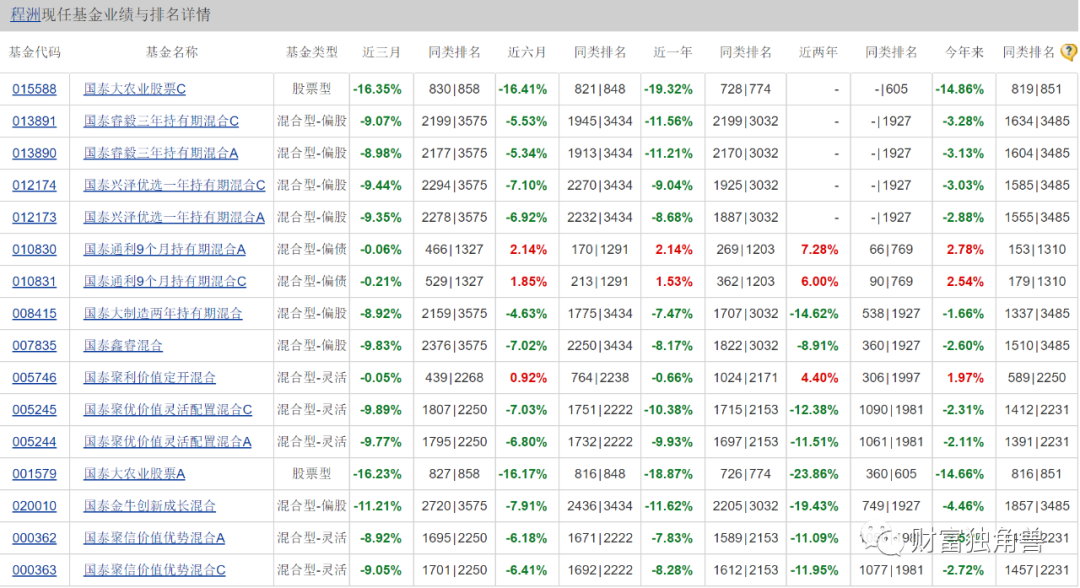Screen dimensions: 1080x588
Task: Open 国泰聚优价值灵活配置混合C fund page
Action: click(168, 410)
